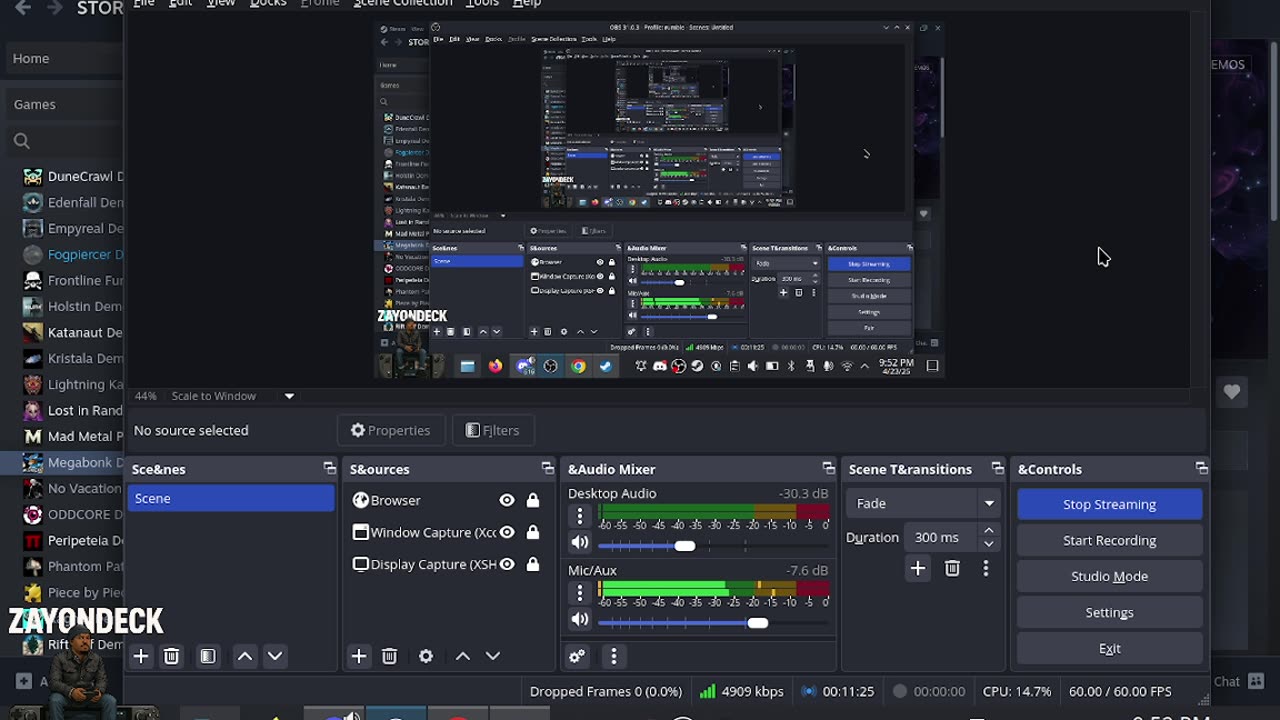Mute the Mic/Aux speaker icon
This screenshot has height=720, width=1280.
[580, 620]
